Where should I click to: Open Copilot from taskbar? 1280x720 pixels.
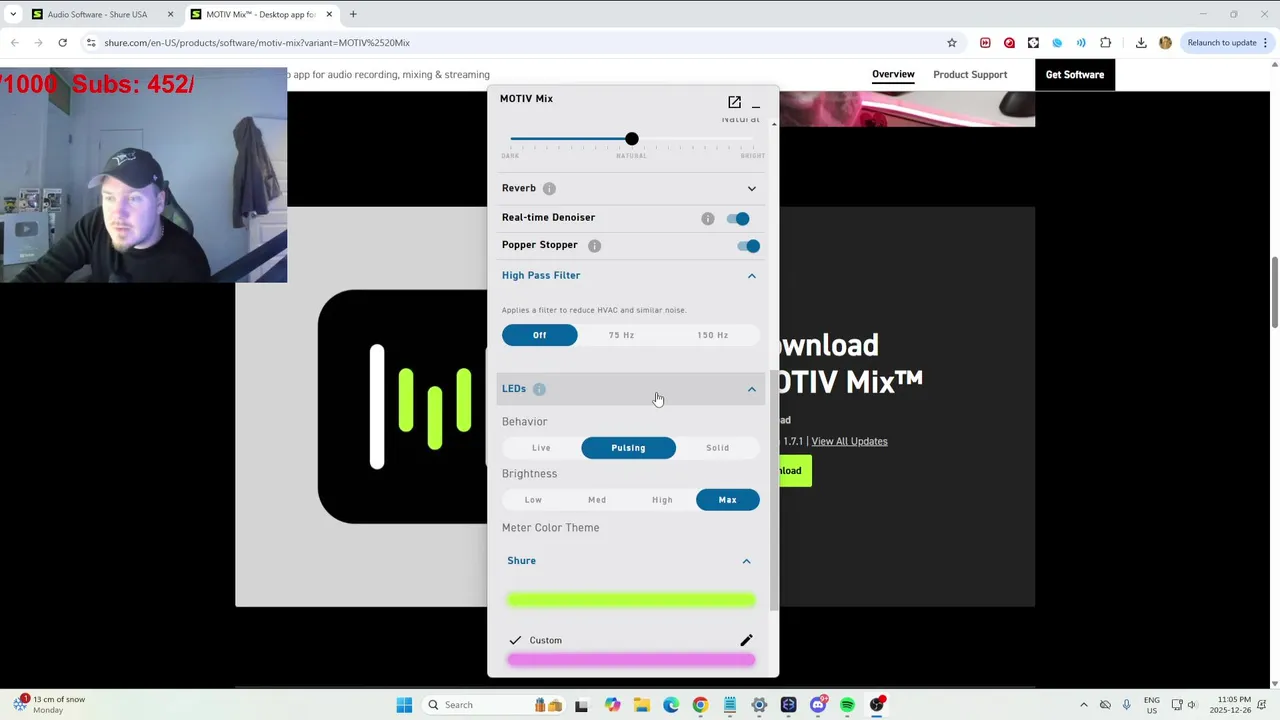(x=612, y=705)
